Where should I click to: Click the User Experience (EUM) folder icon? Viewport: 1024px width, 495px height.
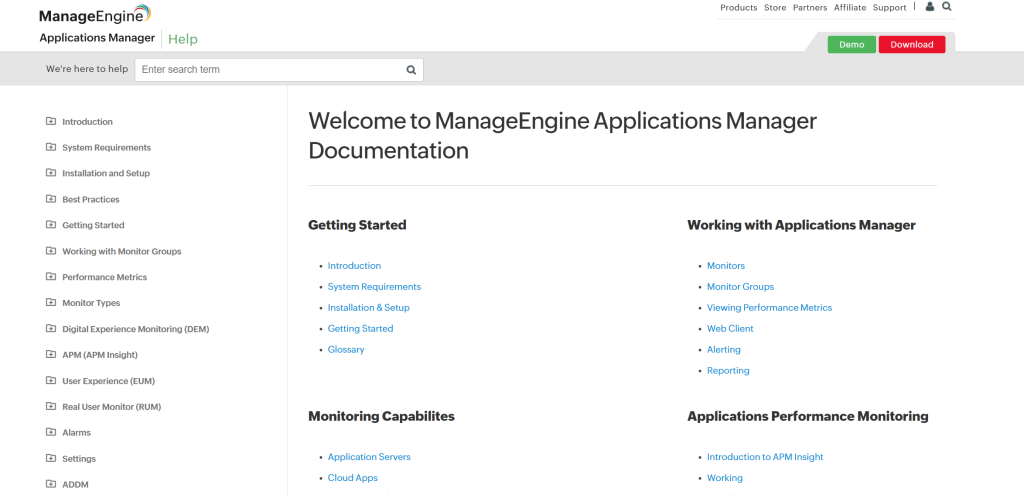coord(51,380)
